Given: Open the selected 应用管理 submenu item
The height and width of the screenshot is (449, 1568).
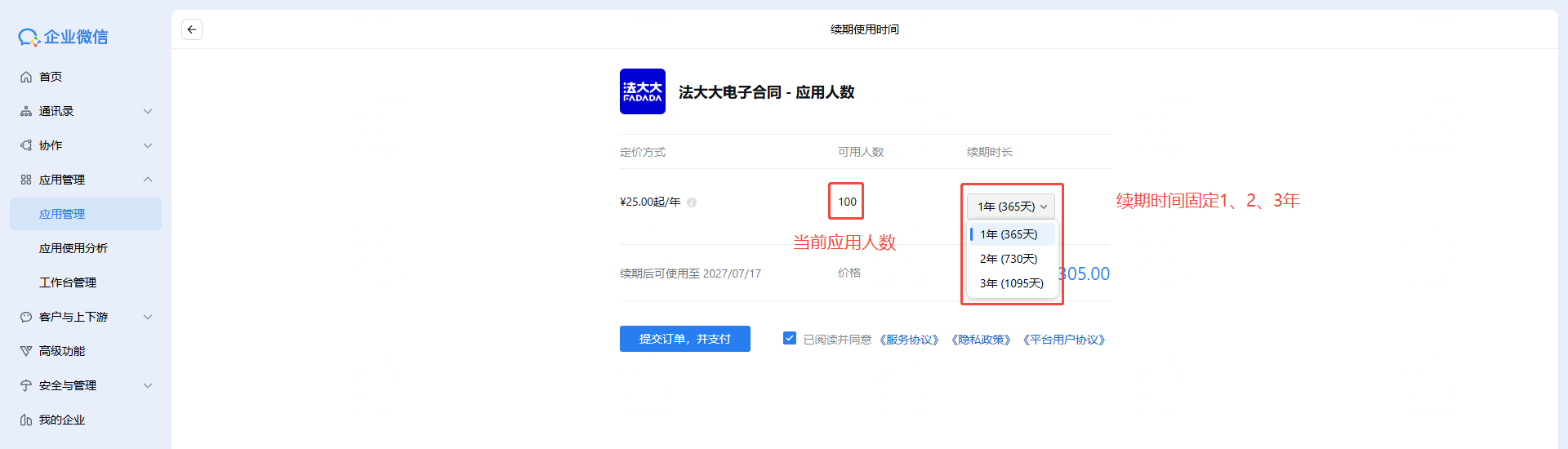Looking at the screenshot, I should click(x=86, y=214).
